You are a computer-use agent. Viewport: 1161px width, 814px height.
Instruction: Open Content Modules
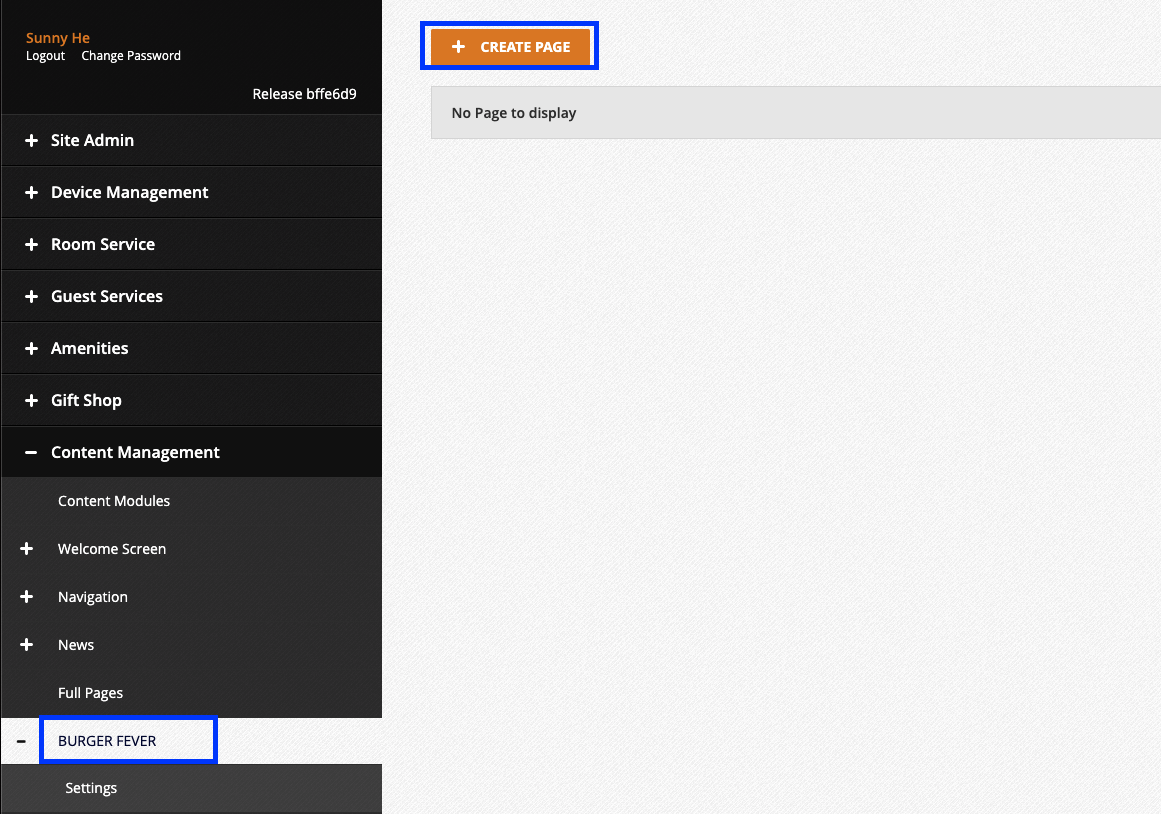point(113,501)
